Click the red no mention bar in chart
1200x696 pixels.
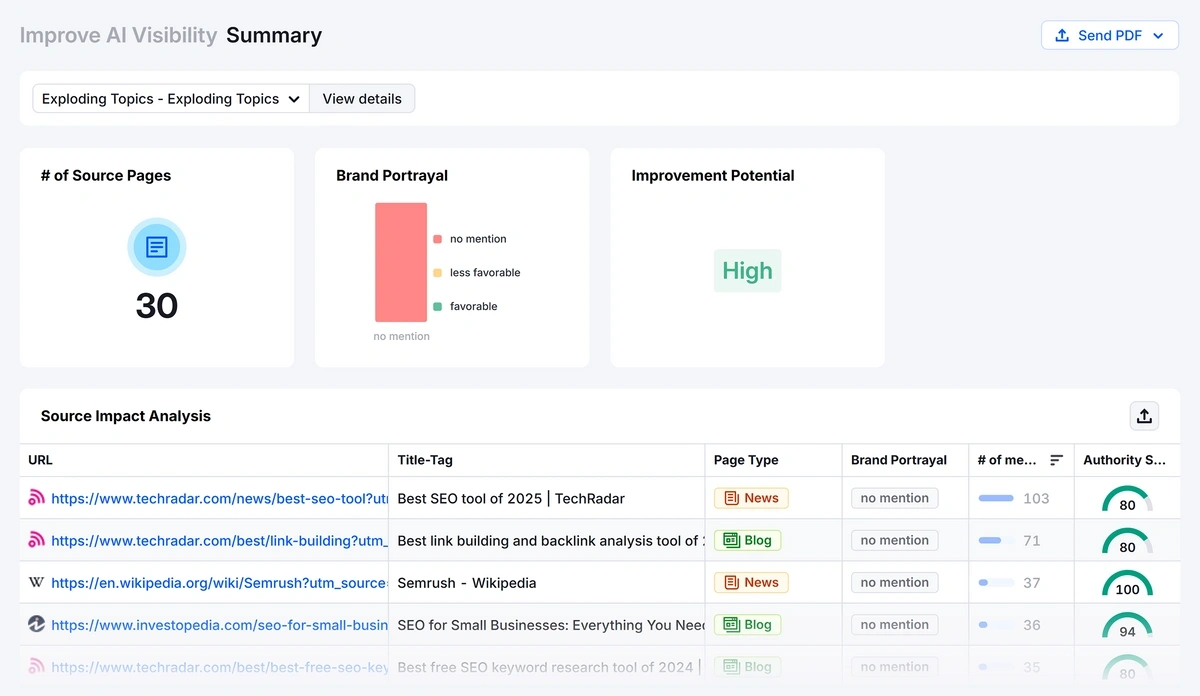(x=401, y=262)
